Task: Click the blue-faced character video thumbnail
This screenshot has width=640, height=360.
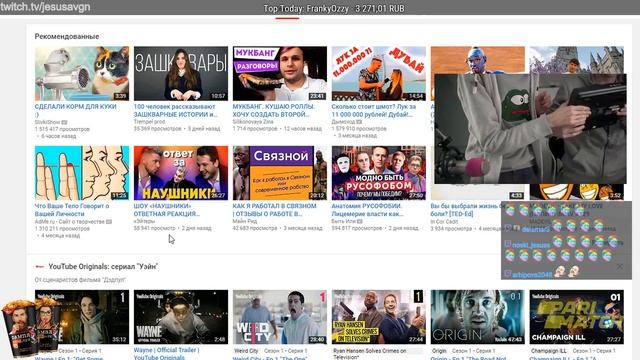Action: (x=478, y=60)
